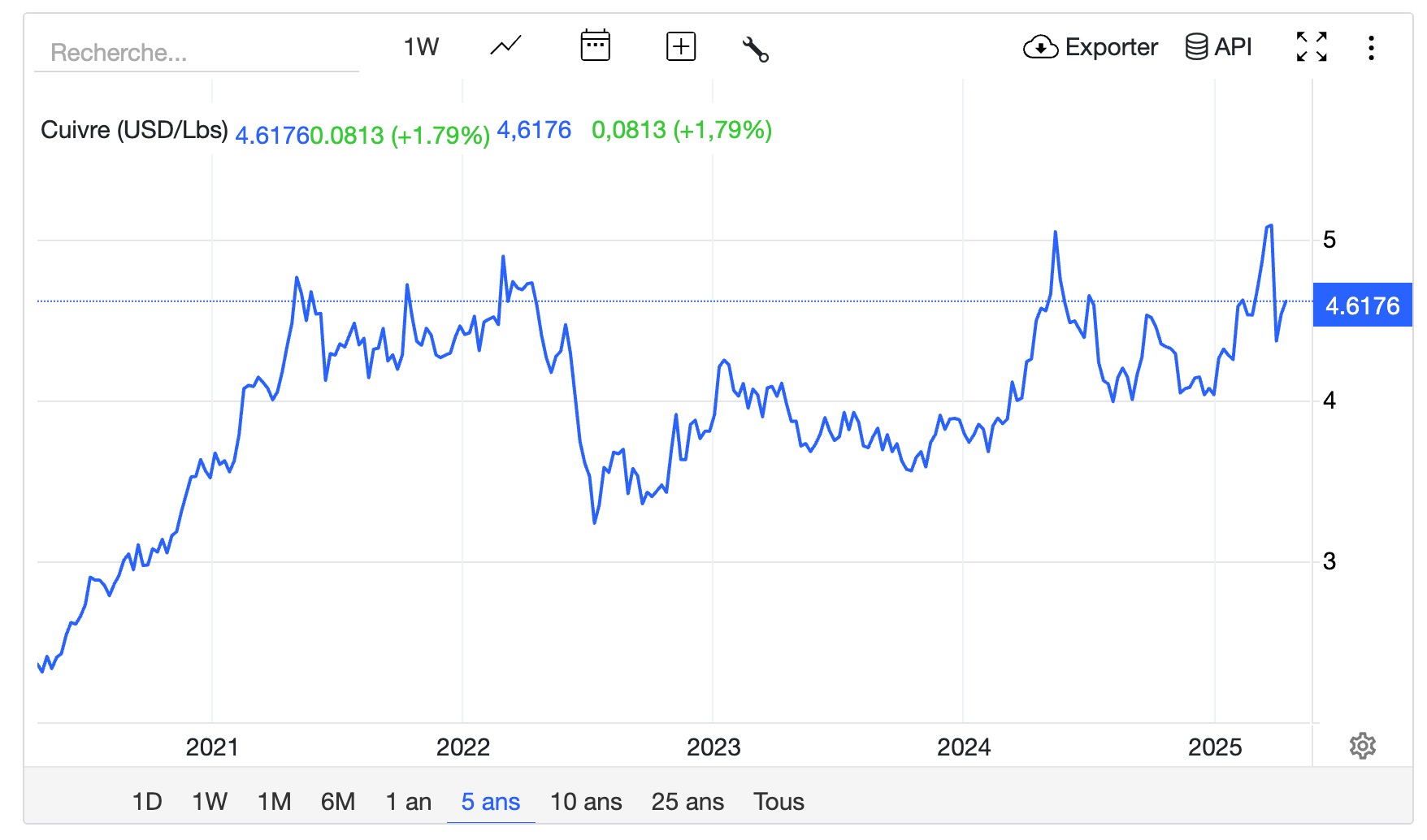
Task: Expand chart to fullscreen
Action: tap(1312, 46)
